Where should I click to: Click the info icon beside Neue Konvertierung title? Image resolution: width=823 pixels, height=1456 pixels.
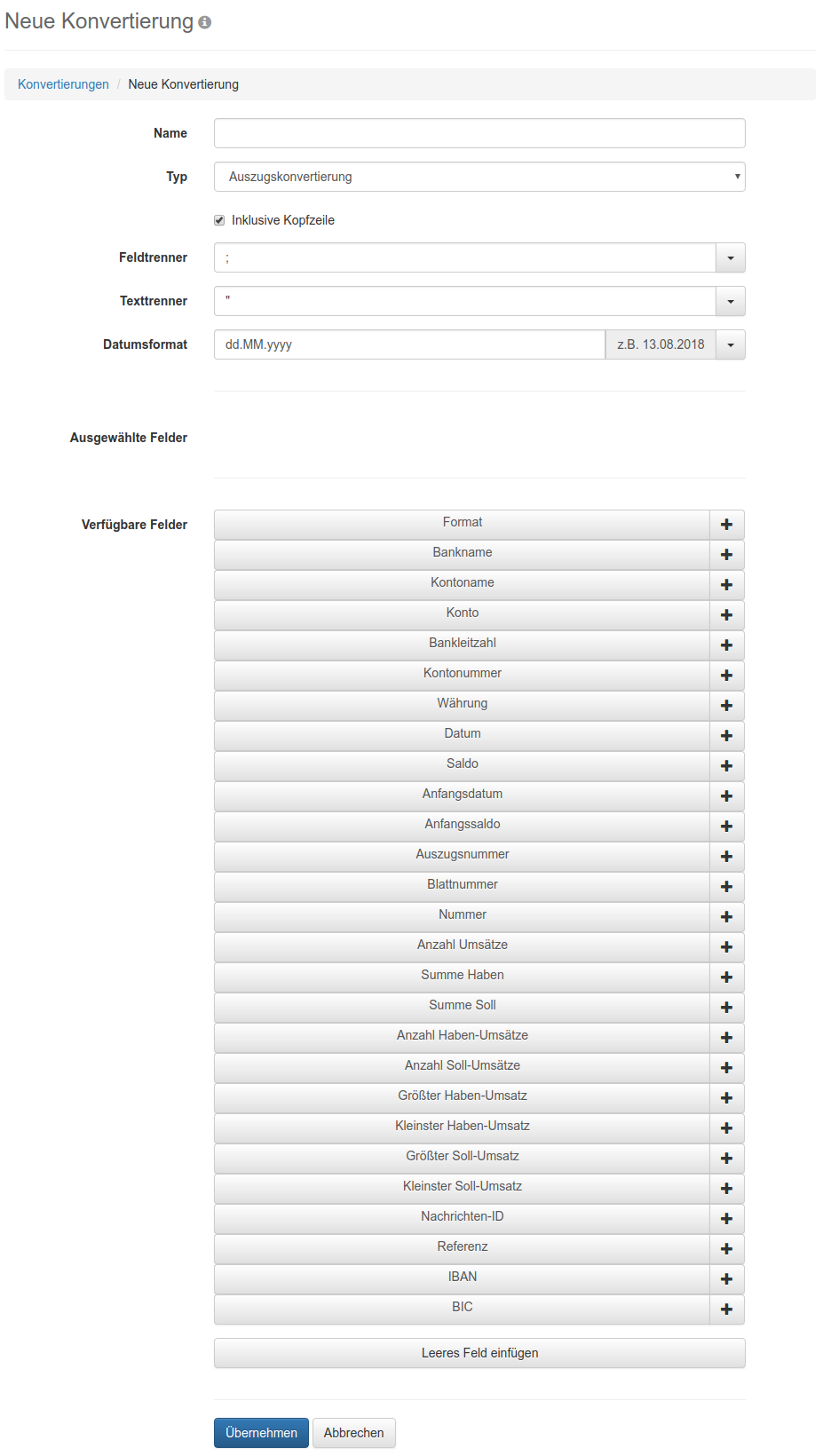(x=205, y=22)
